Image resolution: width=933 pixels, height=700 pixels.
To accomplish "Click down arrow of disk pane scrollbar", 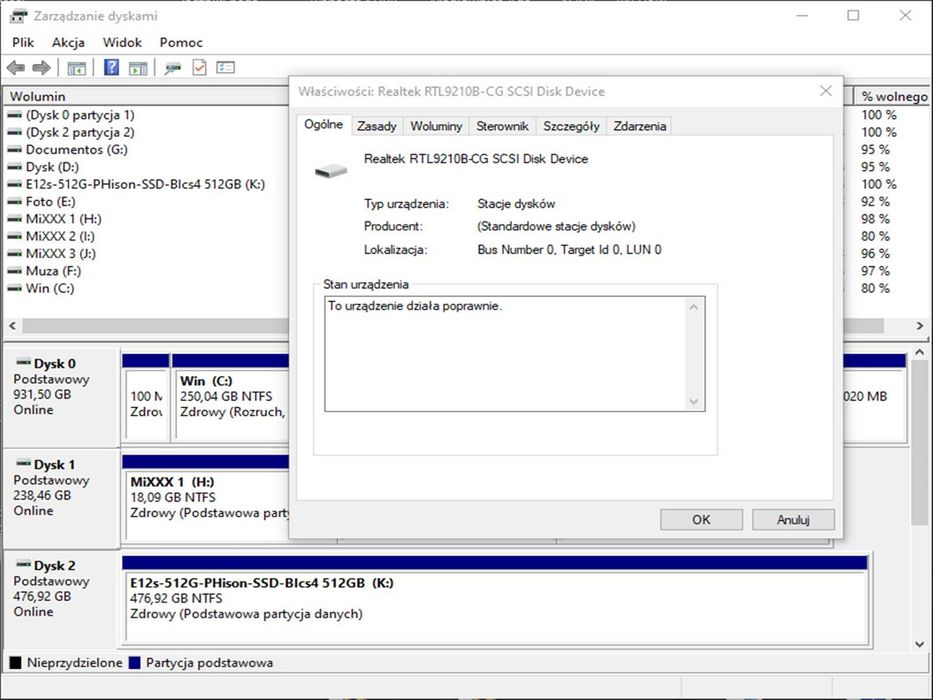I will coord(919,644).
